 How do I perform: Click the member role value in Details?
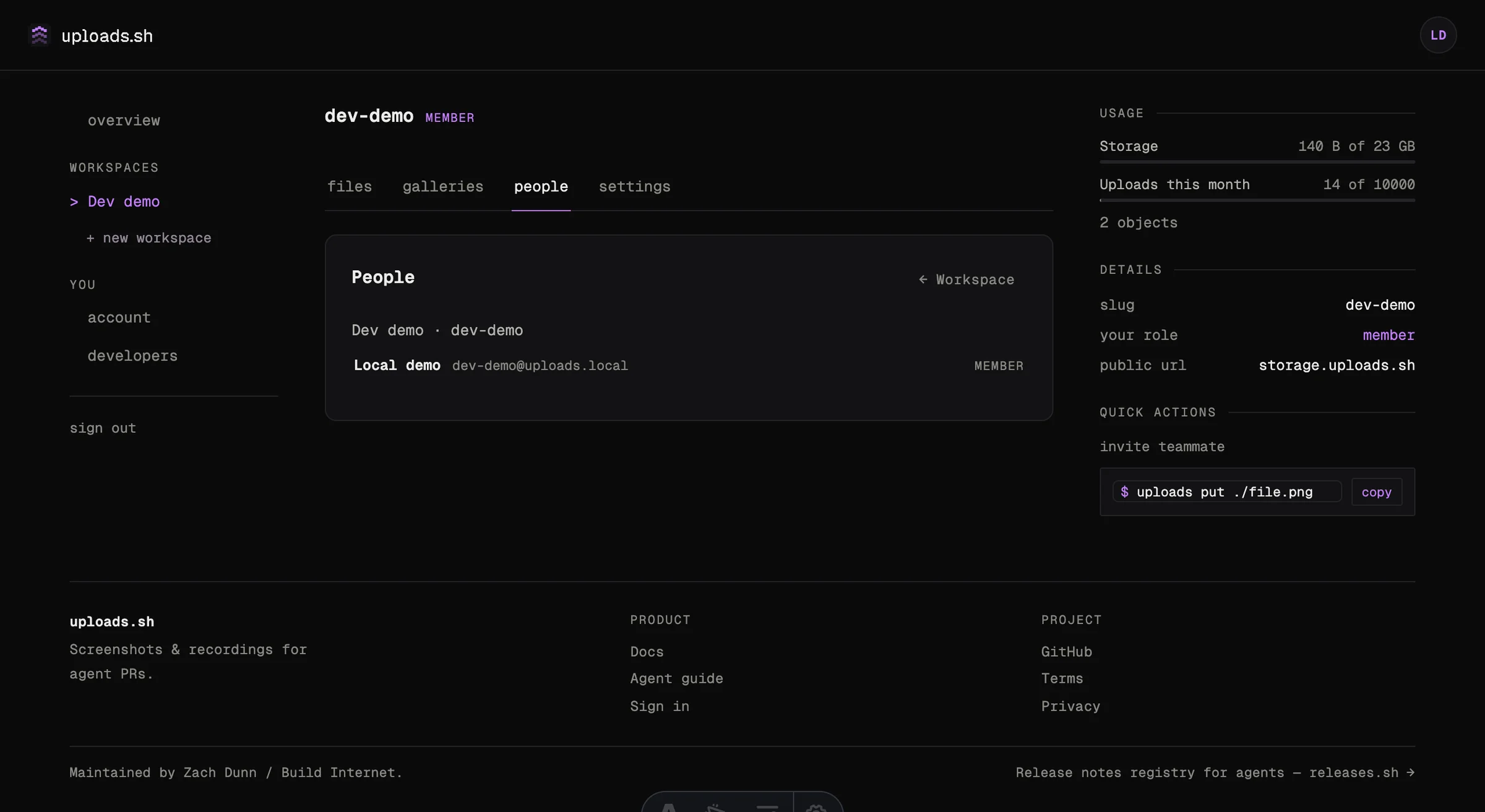[1388, 335]
